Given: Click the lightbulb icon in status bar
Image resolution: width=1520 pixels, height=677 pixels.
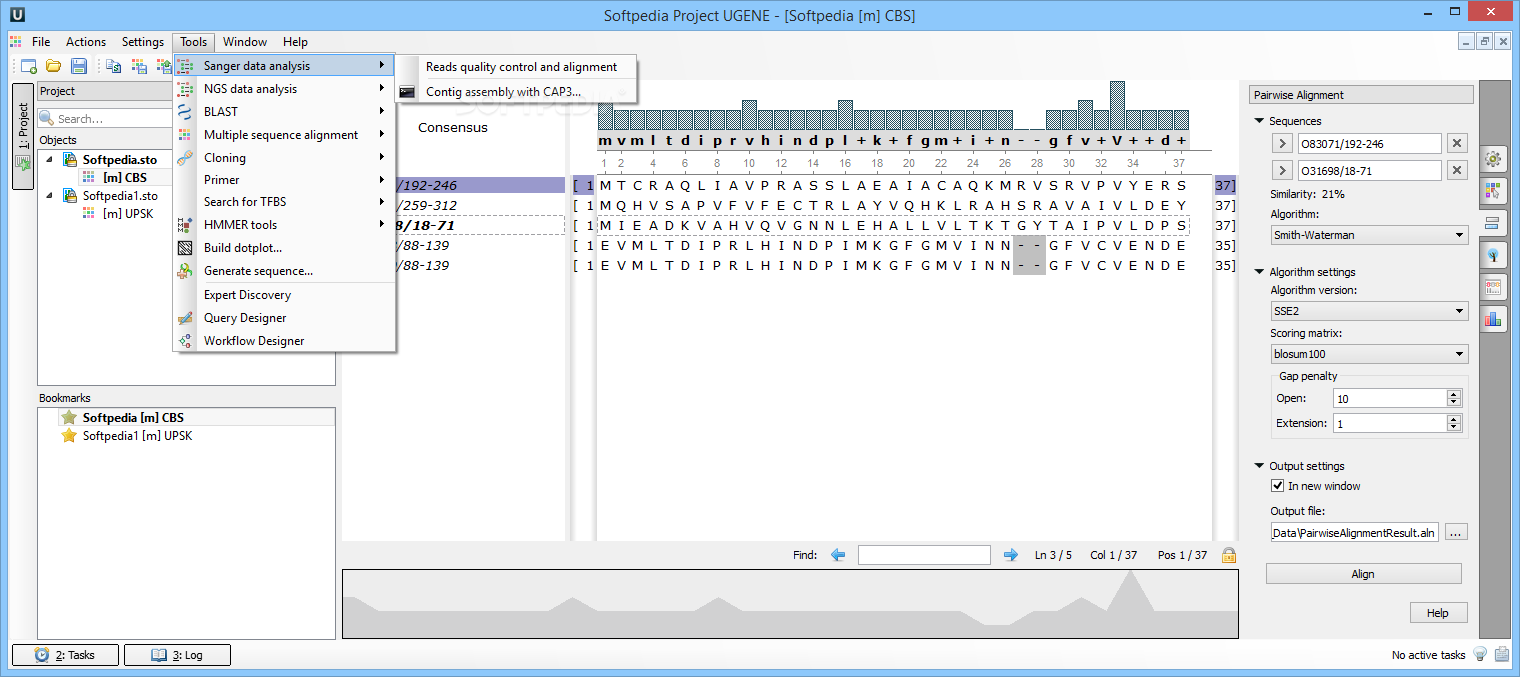Looking at the screenshot, I should click(1480, 654).
